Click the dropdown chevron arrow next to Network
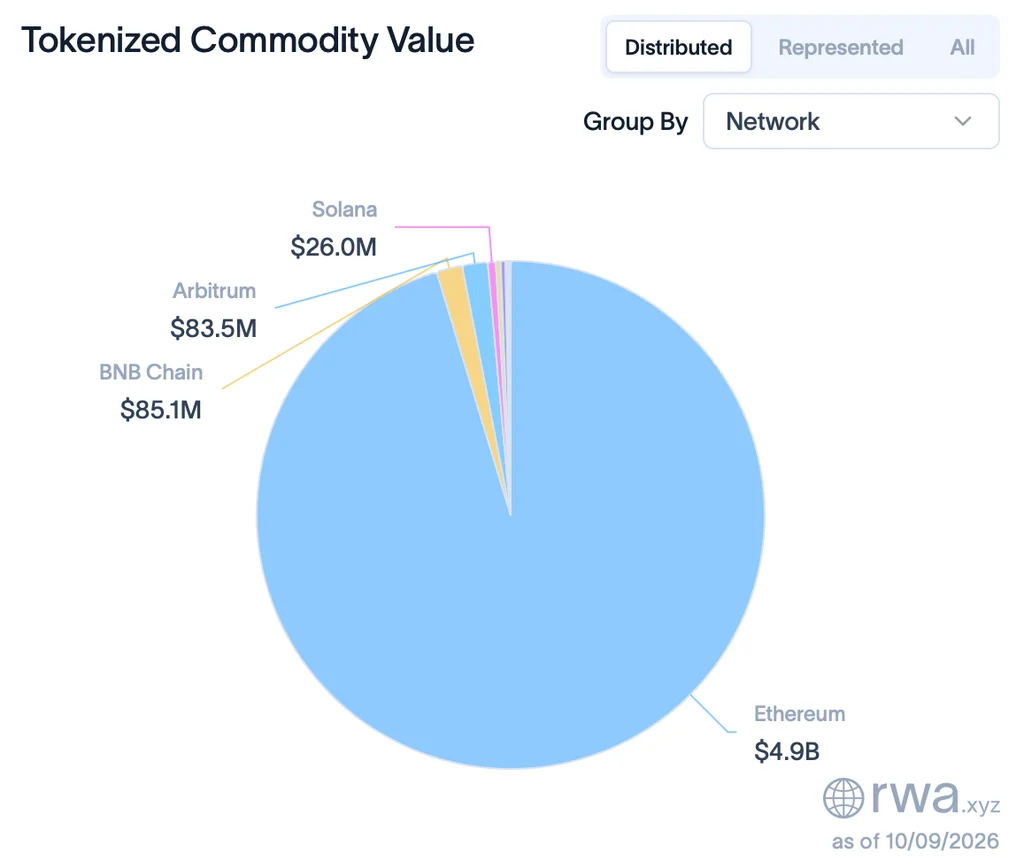Image resolution: width=1024 pixels, height=867 pixels. click(x=963, y=121)
